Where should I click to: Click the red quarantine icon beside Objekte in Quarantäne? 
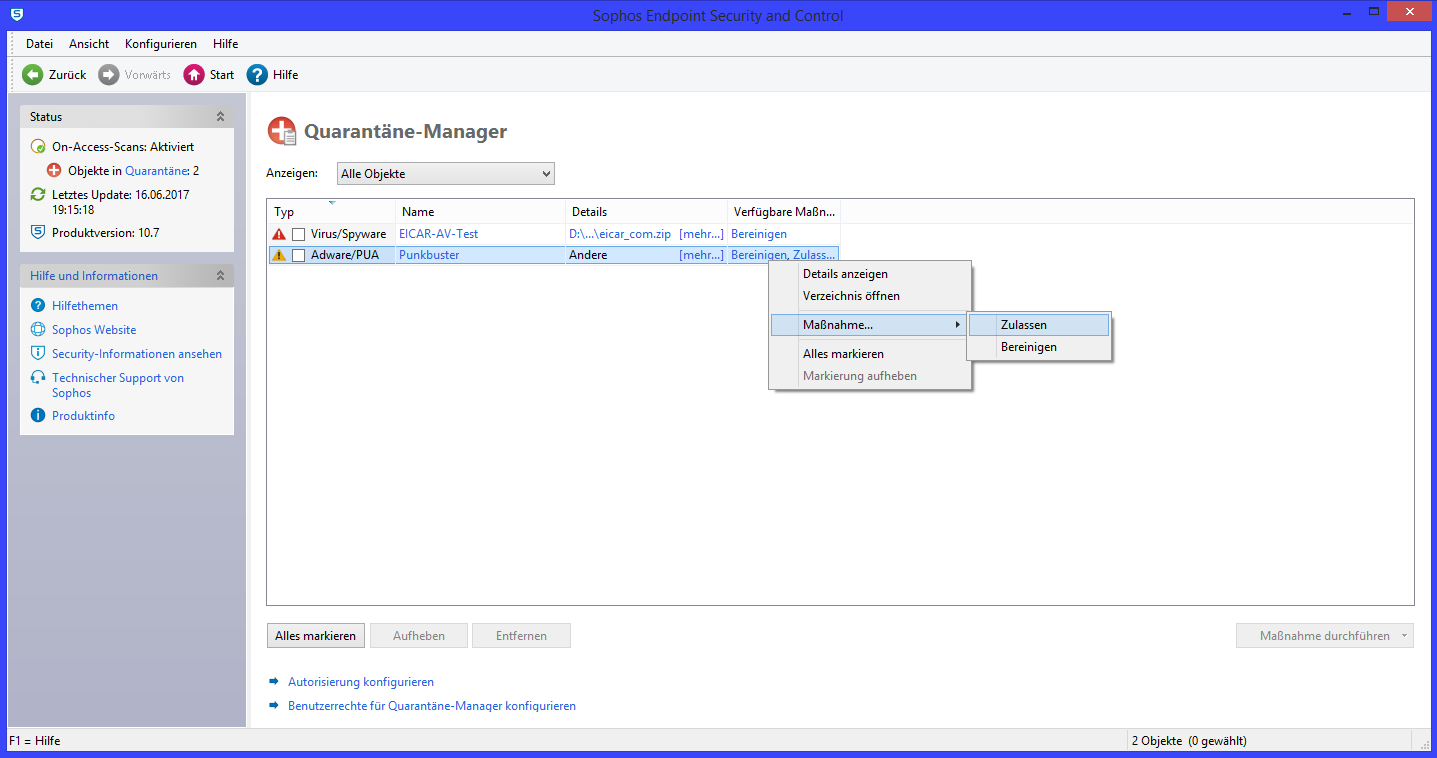pyautogui.click(x=54, y=171)
